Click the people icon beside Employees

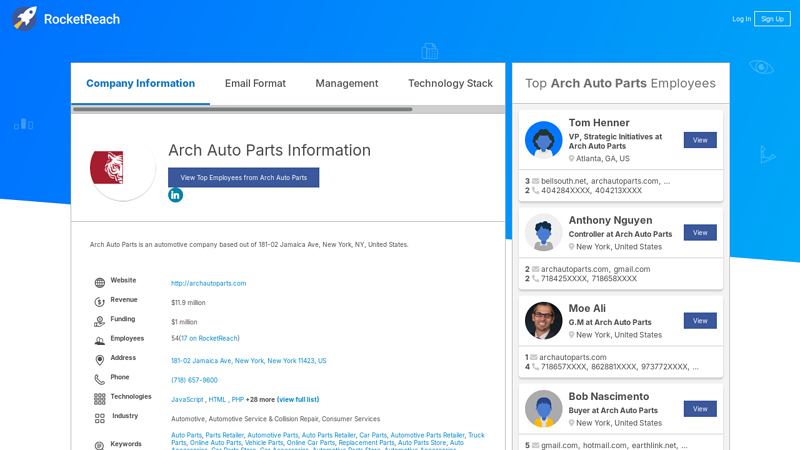coord(99,341)
